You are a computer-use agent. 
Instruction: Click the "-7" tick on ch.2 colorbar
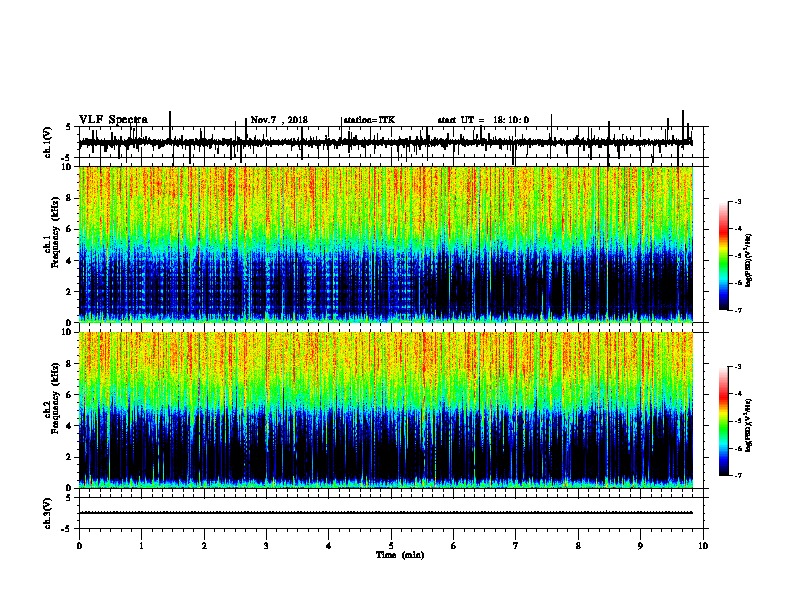[738, 476]
